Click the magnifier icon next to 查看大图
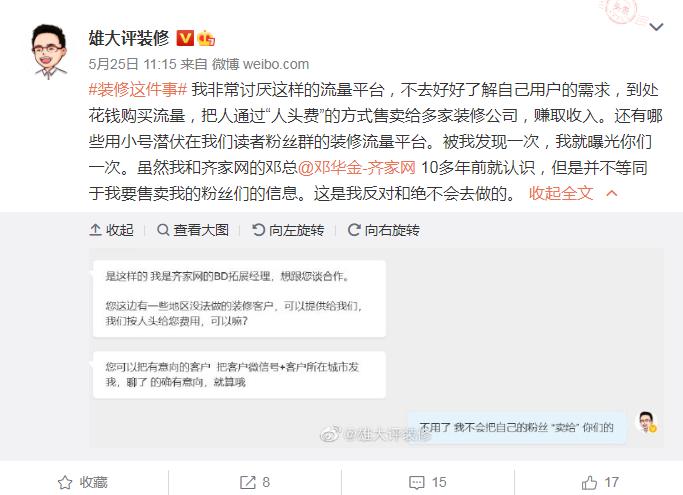 pyautogui.click(x=163, y=230)
